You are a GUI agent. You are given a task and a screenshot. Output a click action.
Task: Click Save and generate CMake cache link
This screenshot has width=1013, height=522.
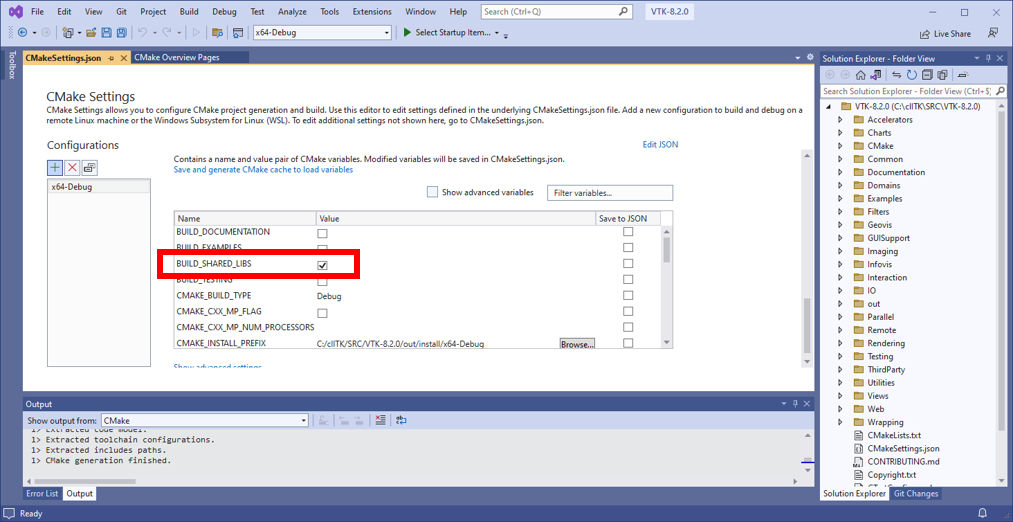pos(263,169)
